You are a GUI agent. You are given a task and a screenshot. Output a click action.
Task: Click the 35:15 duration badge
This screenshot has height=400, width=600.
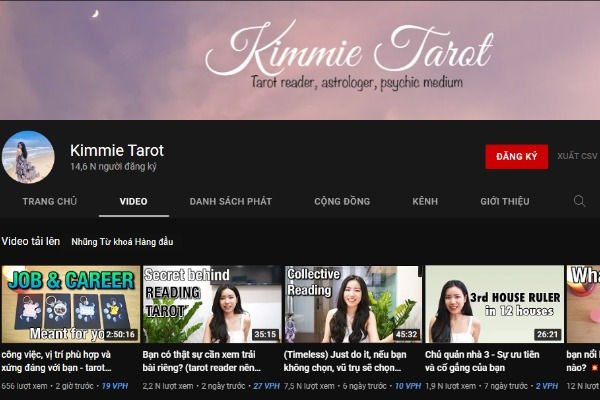point(265,335)
